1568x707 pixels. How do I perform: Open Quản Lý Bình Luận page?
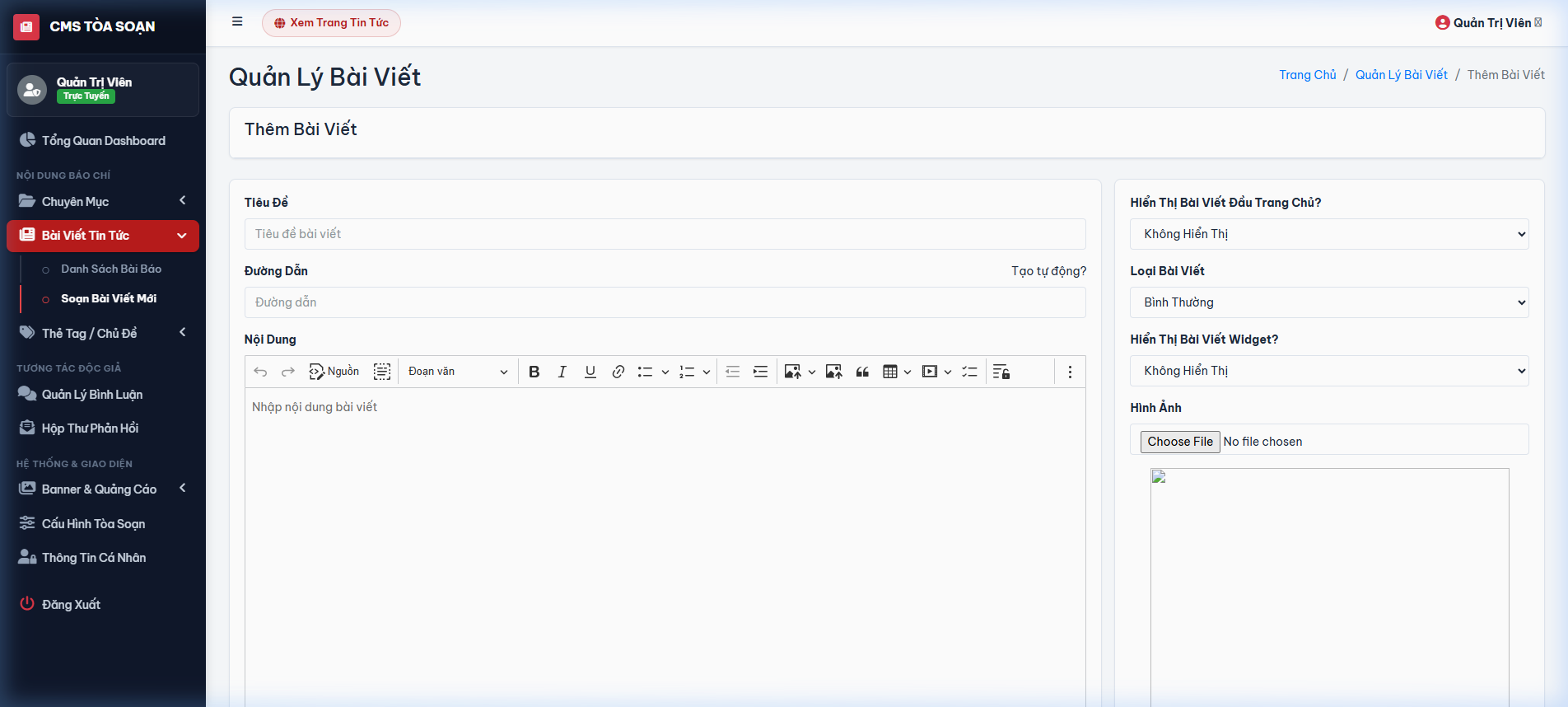pos(103,395)
